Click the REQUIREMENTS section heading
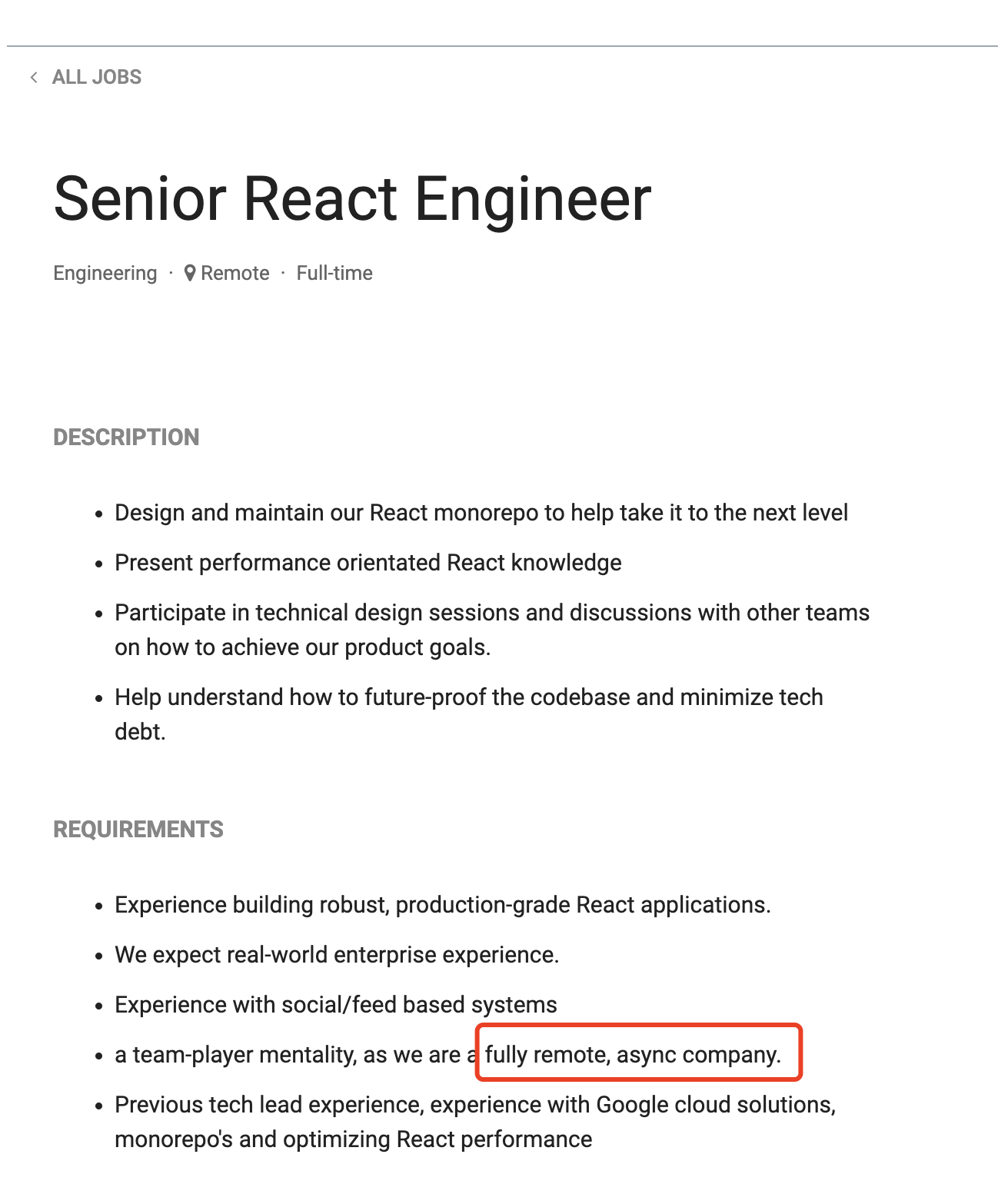The width and height of the screenshot is (998, 1204). click(138, 829)
